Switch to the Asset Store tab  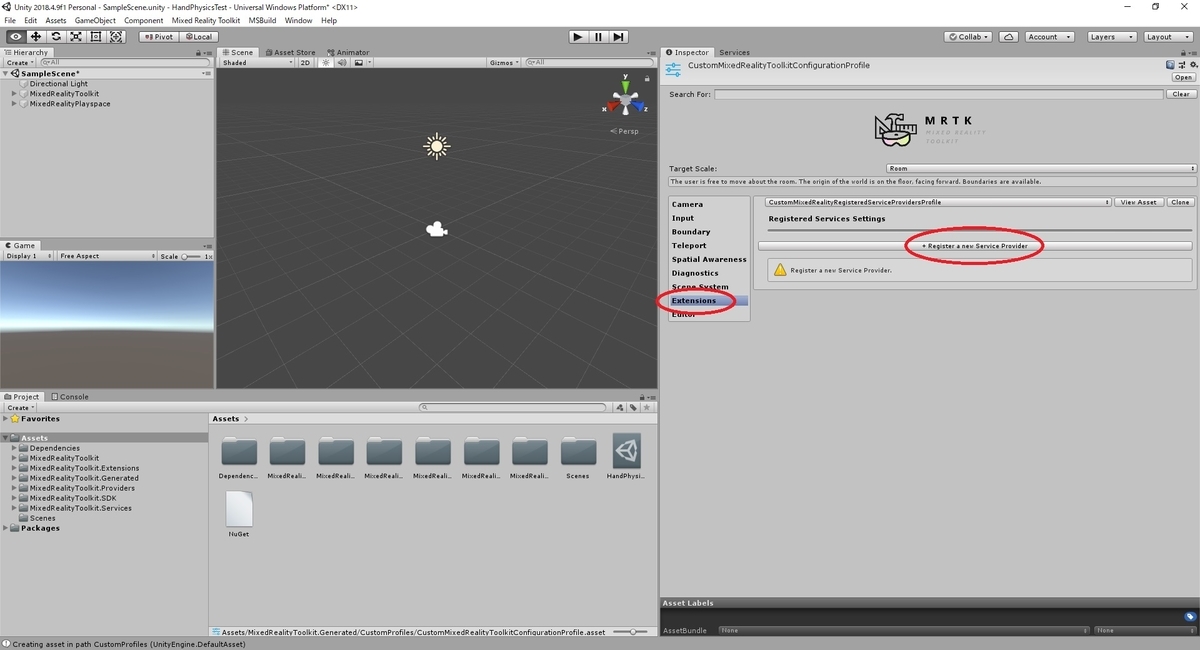[x=291, y=52]
